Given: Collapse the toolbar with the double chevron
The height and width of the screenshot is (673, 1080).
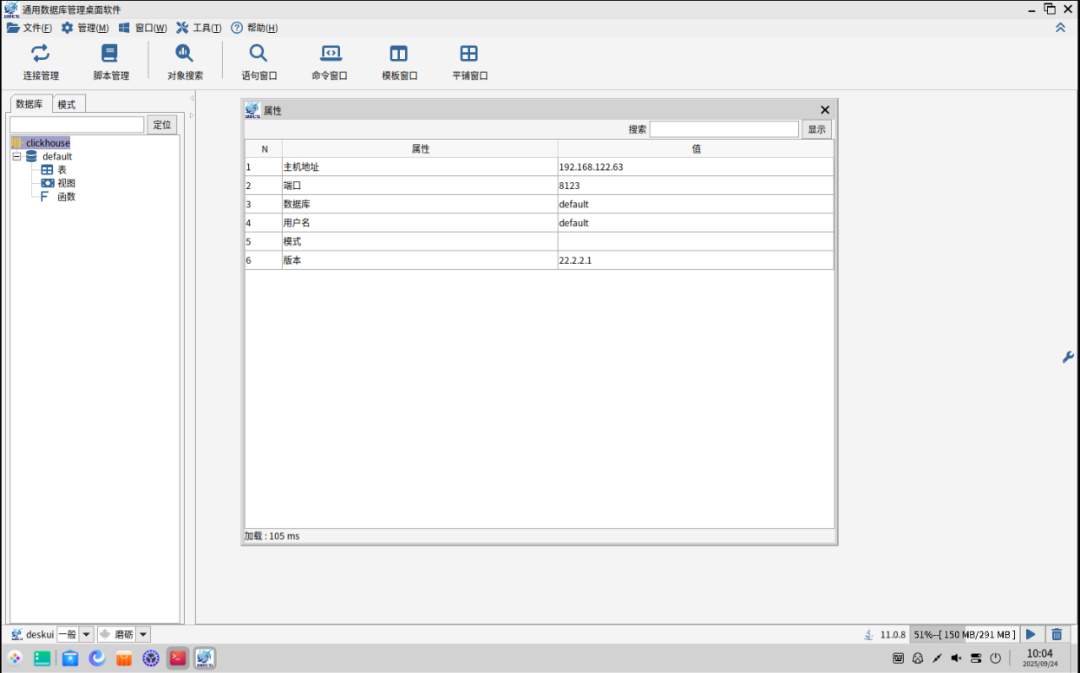Looking at the screenshot, I should coord(1060,28).
